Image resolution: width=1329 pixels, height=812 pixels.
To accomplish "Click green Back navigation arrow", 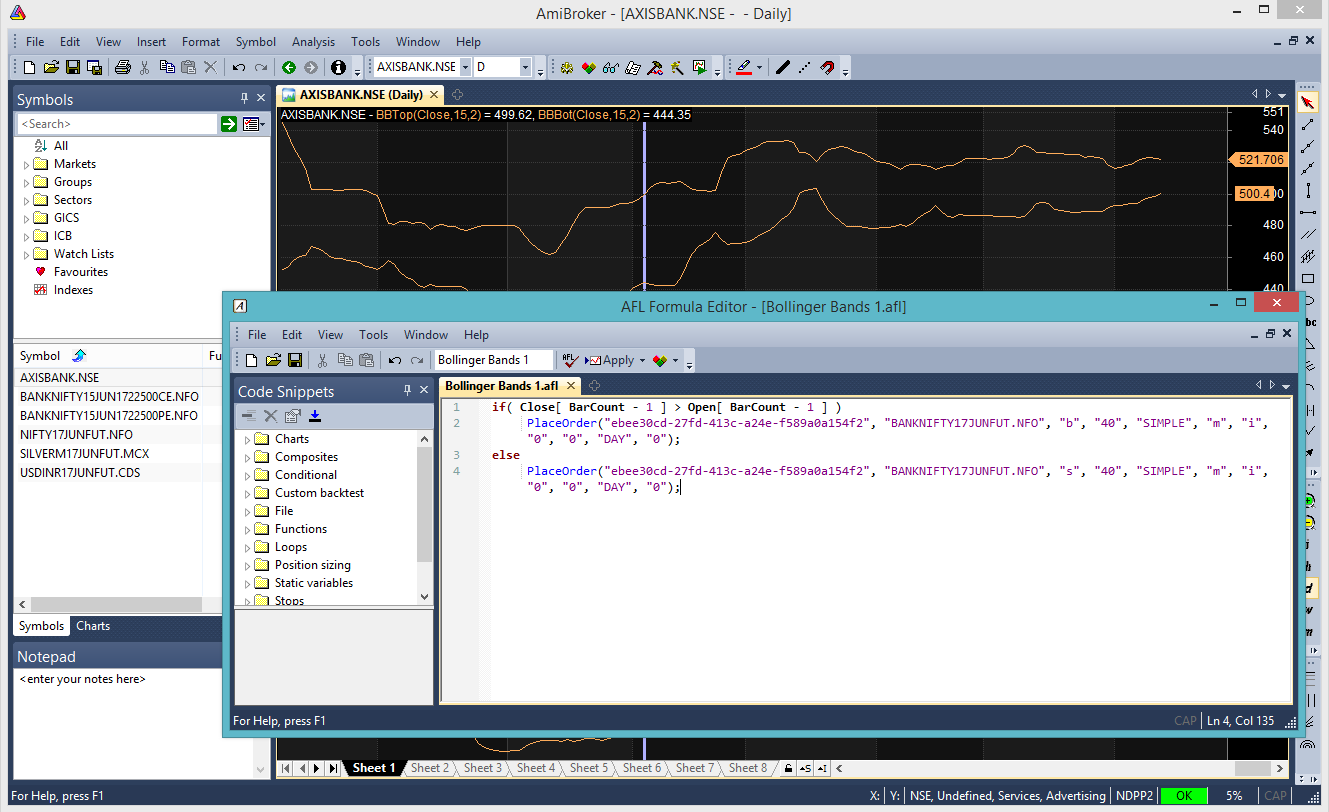I will 289,68.
